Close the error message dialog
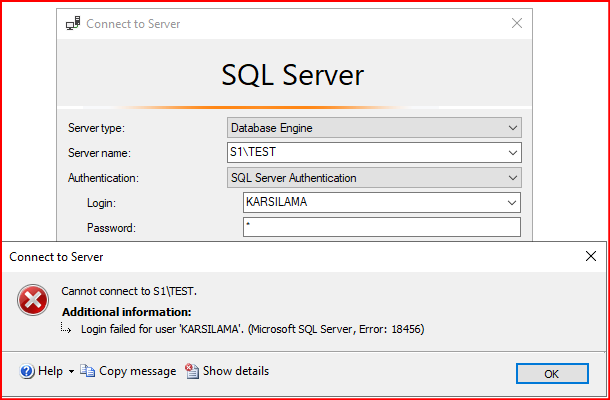This screenshot has width=610, height=400. pos(591,256)
